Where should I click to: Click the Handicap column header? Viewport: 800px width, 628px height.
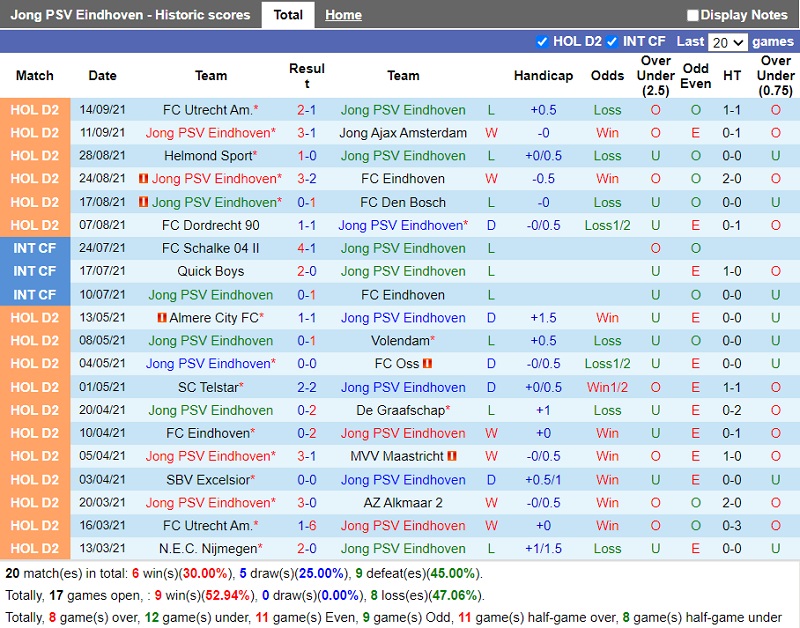543,76
